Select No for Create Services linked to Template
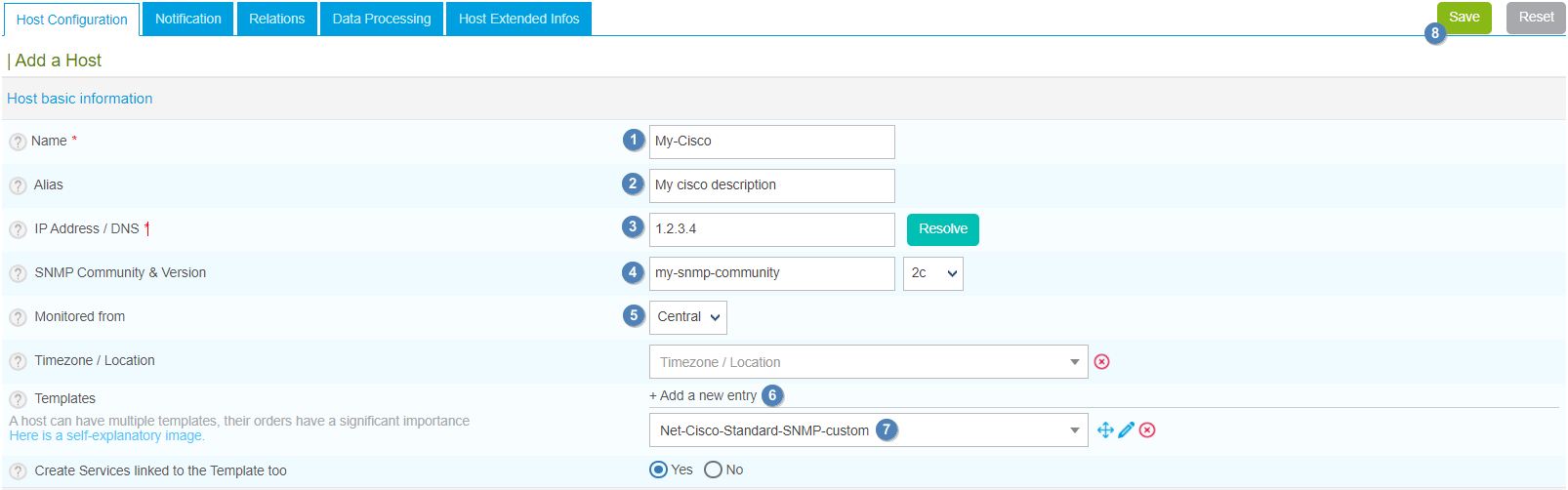The height and width of the screenshot is (490, 1568). coord(714,470)
